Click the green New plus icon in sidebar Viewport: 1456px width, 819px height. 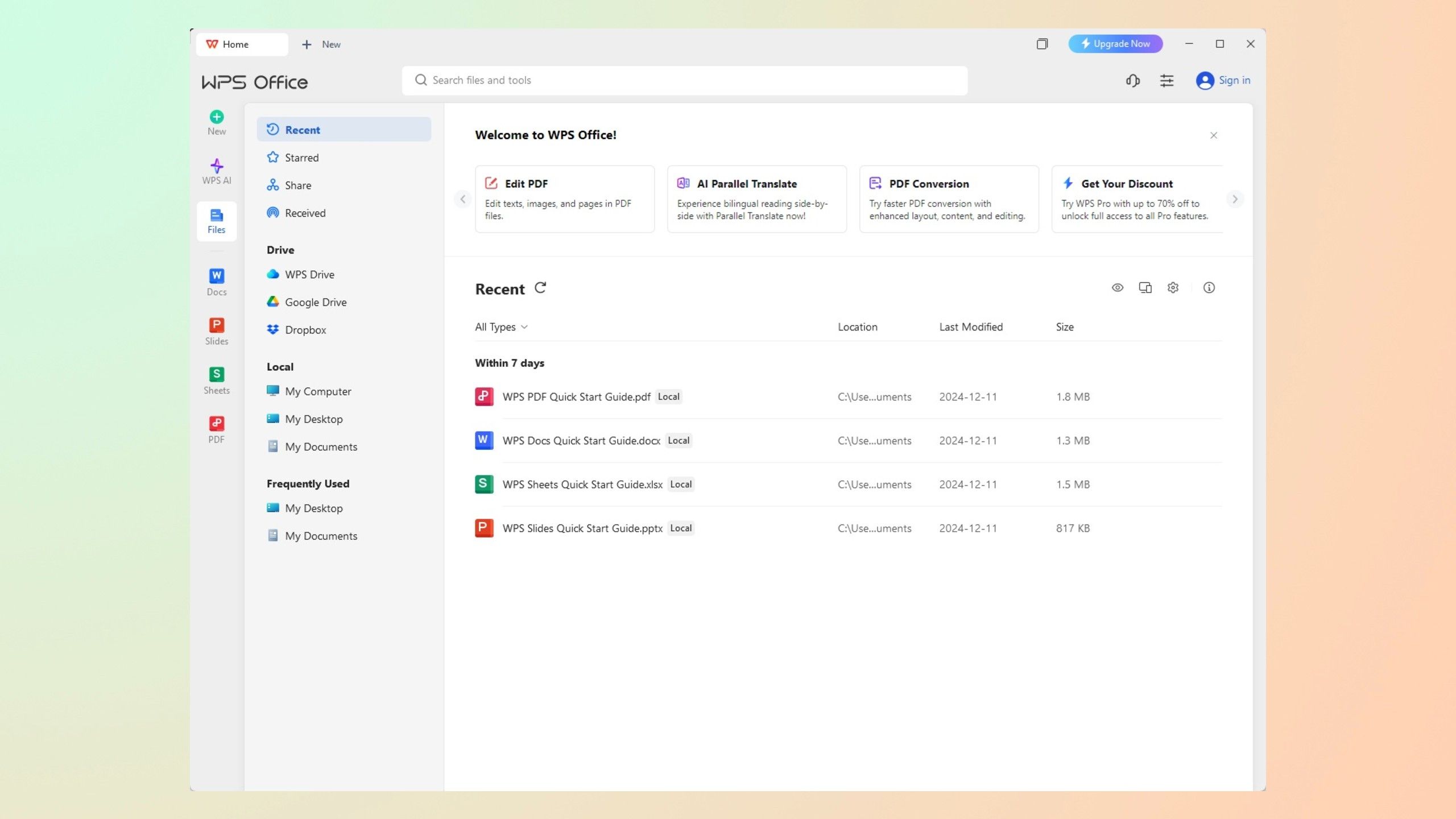pos(216,117)
